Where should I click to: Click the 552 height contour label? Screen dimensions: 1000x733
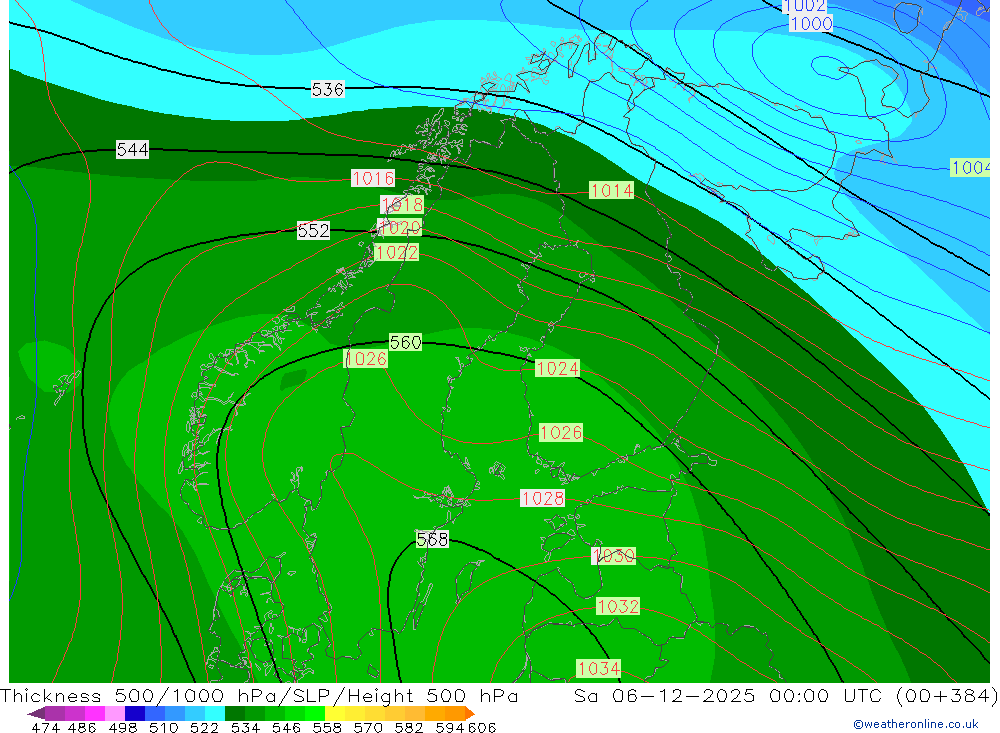click(313, 230)
